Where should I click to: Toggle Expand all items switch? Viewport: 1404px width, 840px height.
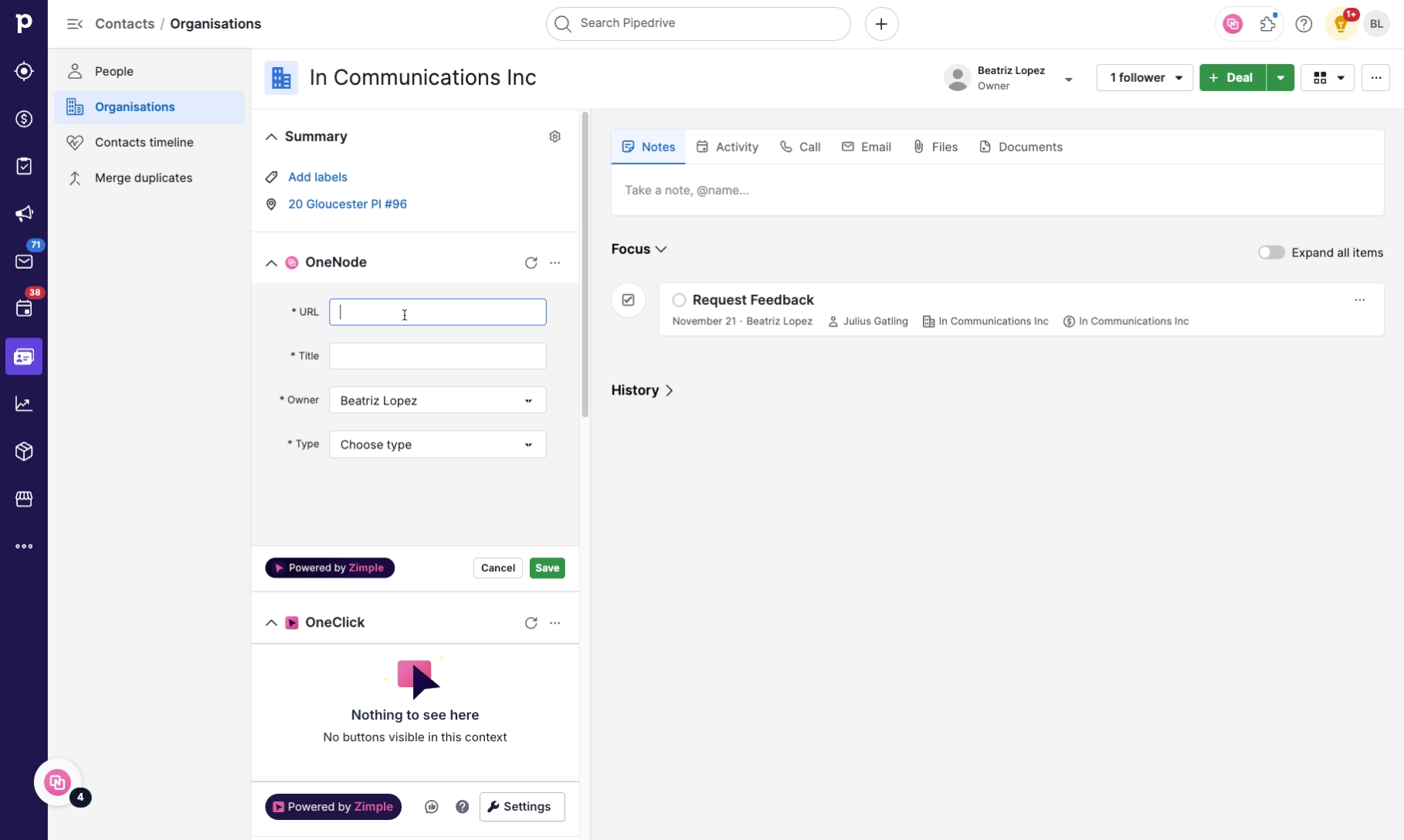[x=1271, y=252]
